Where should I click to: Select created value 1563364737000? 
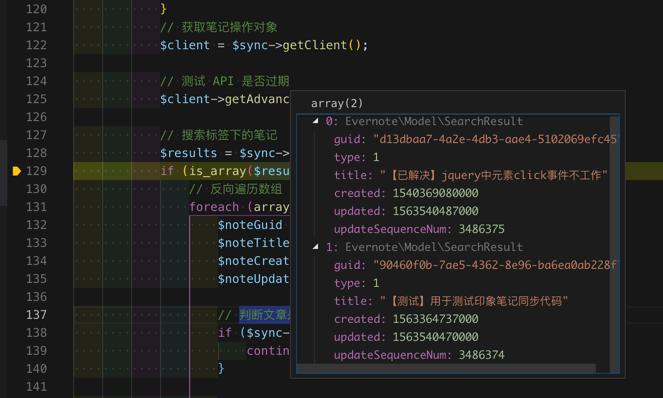tap(436, 319)
